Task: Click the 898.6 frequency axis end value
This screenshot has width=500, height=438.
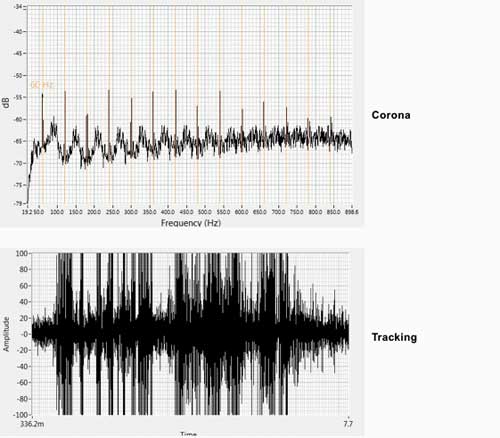Action: pyautogui.click(x=352, y=212)
